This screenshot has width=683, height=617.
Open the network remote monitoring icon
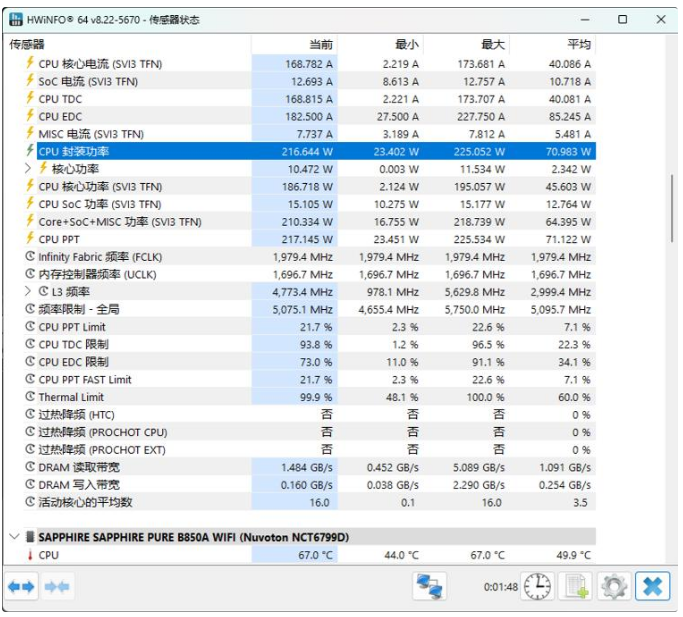(x=431, y=586)
